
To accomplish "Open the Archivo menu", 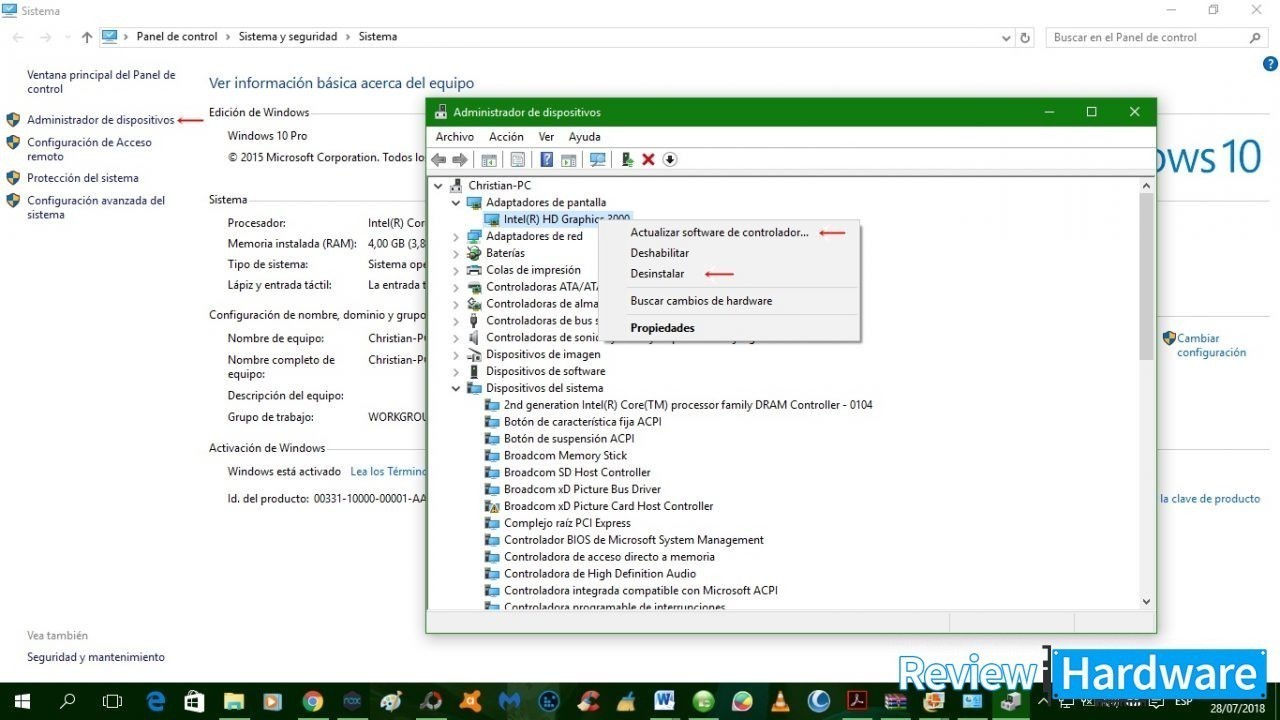I will click(454, 137).
